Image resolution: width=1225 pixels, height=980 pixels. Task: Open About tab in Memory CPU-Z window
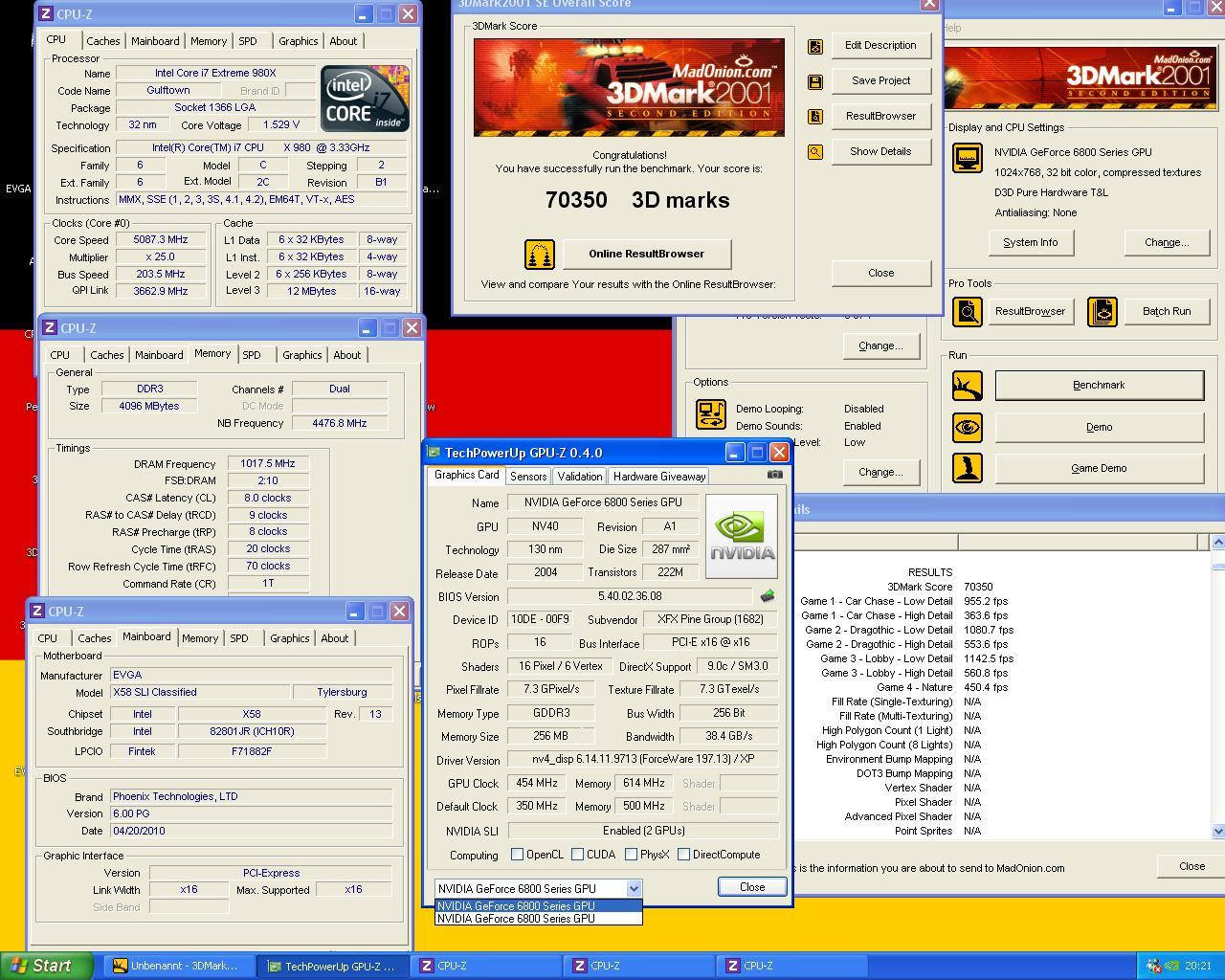click(347, 355)
